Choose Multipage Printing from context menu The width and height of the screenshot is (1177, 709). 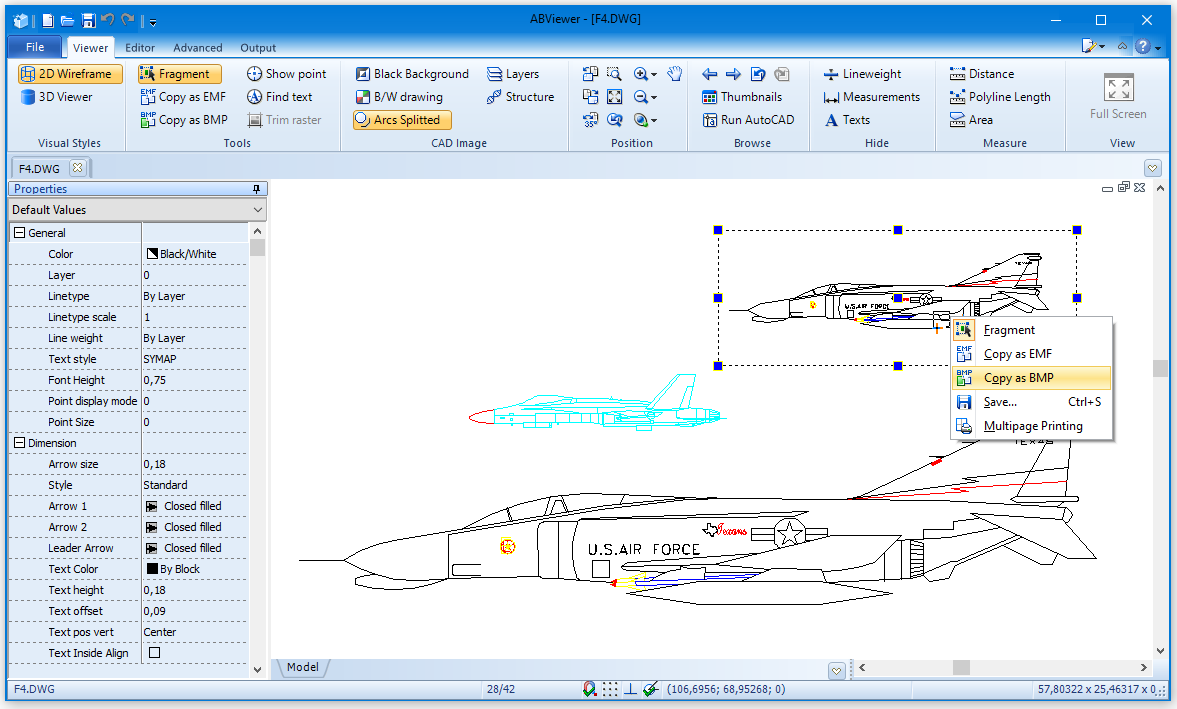click(x=1031, y=425)
